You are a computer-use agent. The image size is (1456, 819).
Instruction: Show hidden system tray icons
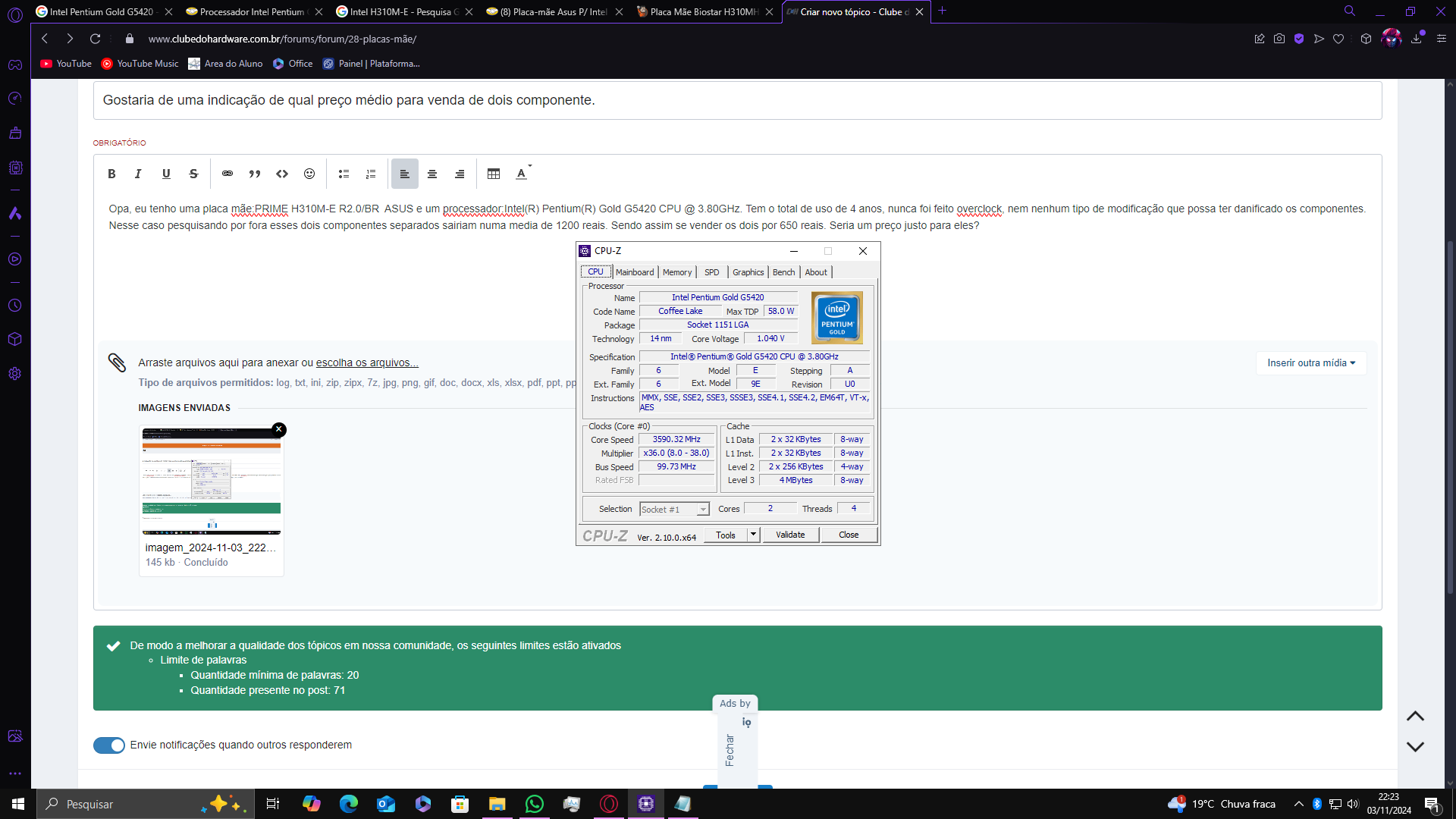(1299, 804)
